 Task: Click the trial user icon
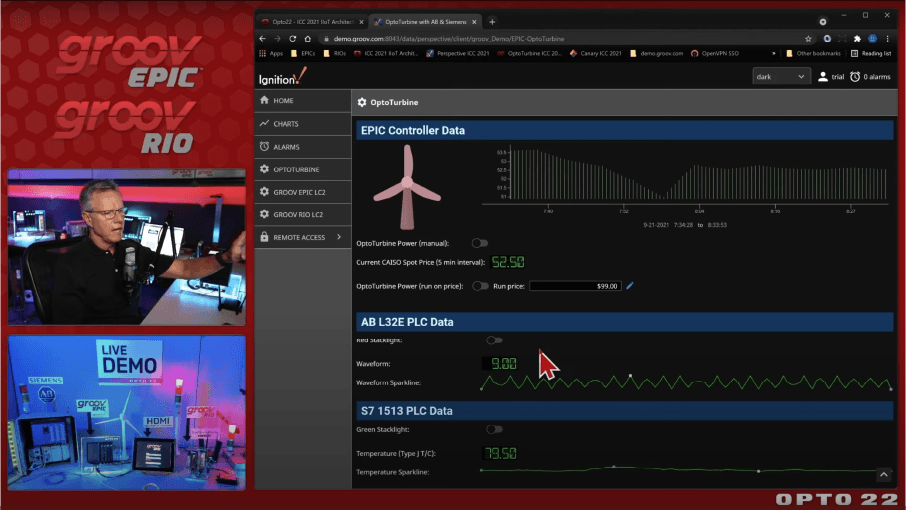tap(823, 77)
